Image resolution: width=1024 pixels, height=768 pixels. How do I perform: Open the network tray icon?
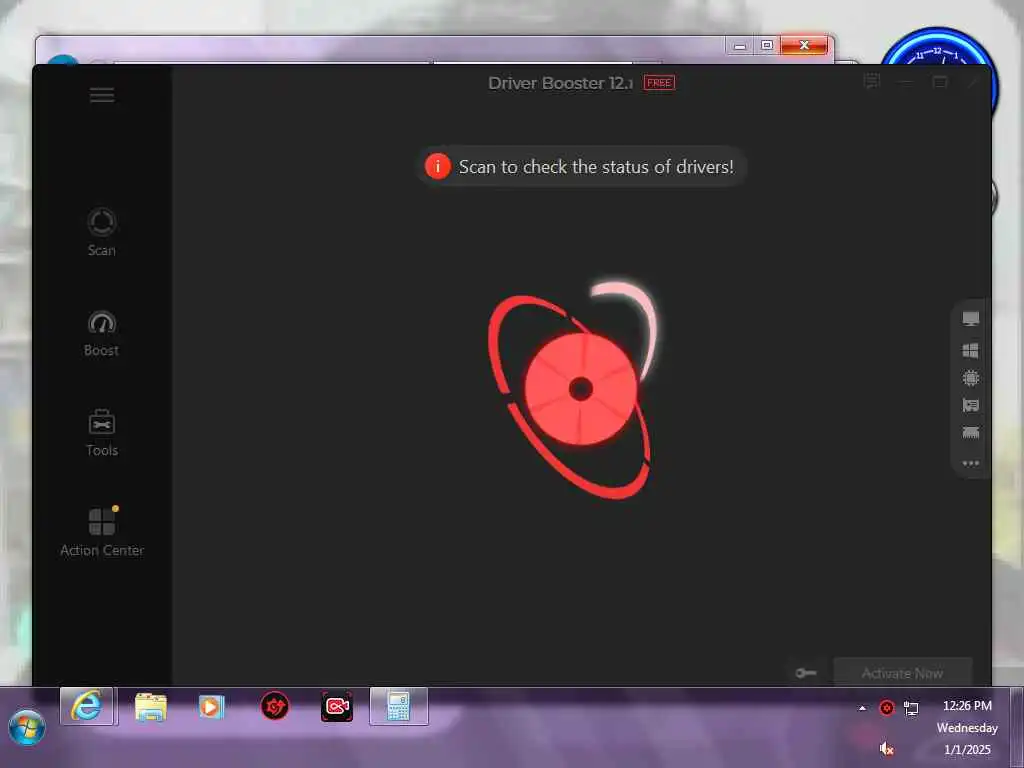910,708
